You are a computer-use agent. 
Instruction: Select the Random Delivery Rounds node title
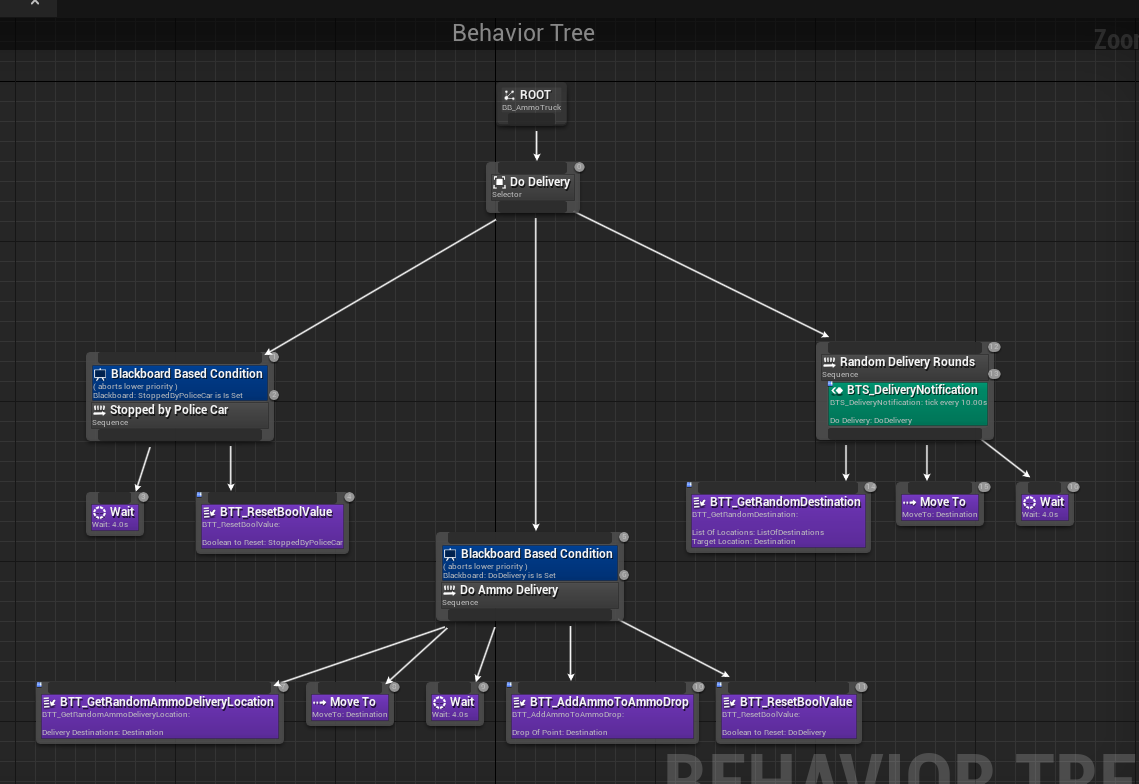pyautogui.click(x=907, y=362)
